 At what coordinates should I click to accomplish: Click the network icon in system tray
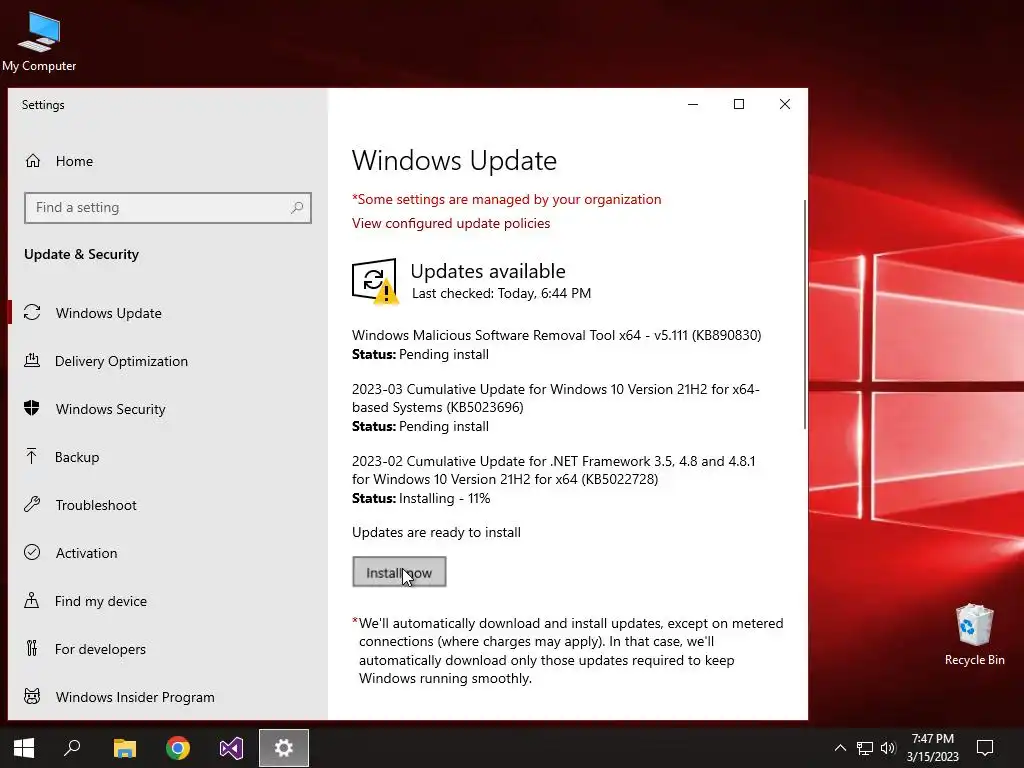[865, 748]
